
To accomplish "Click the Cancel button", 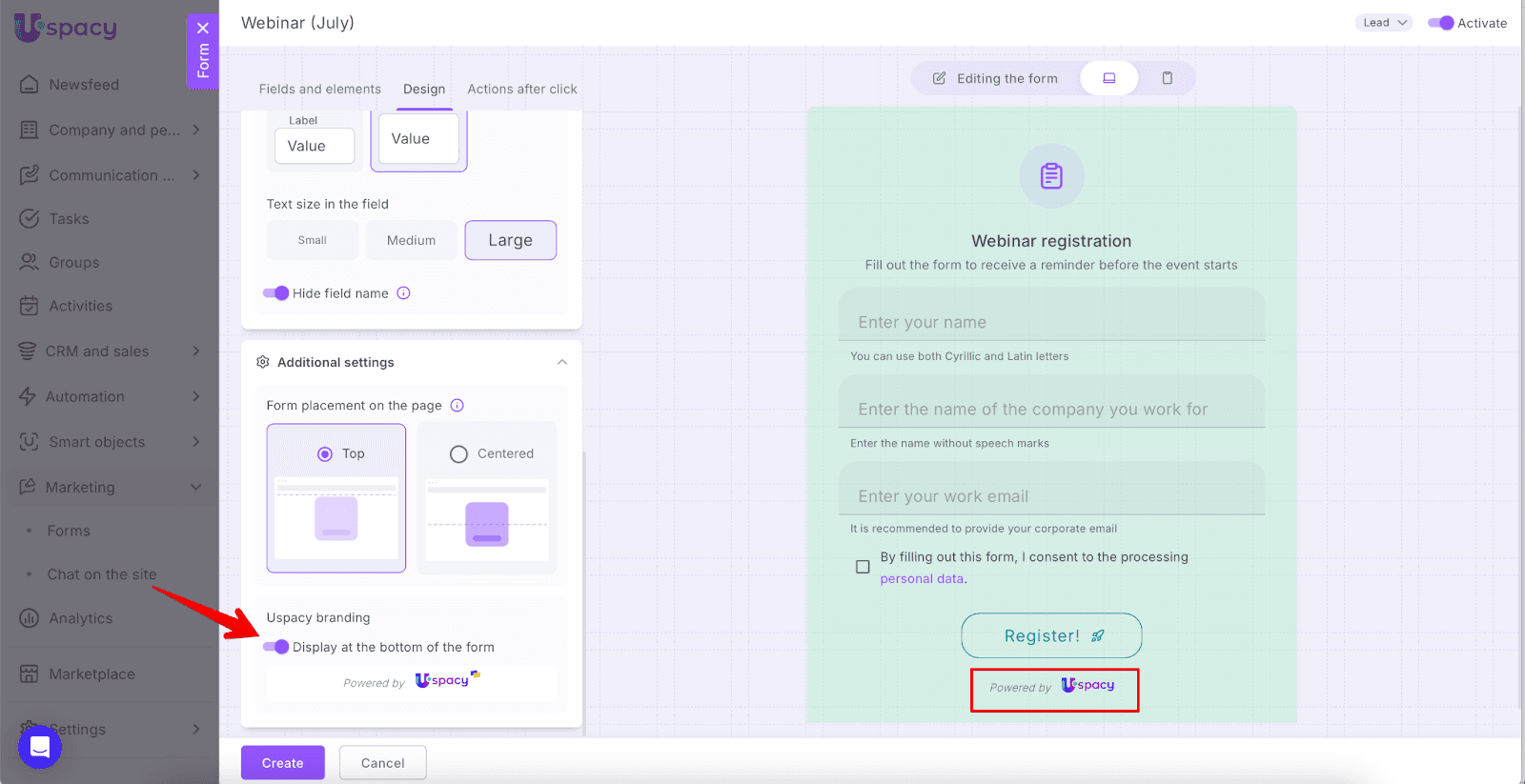I will click(383, 763).
